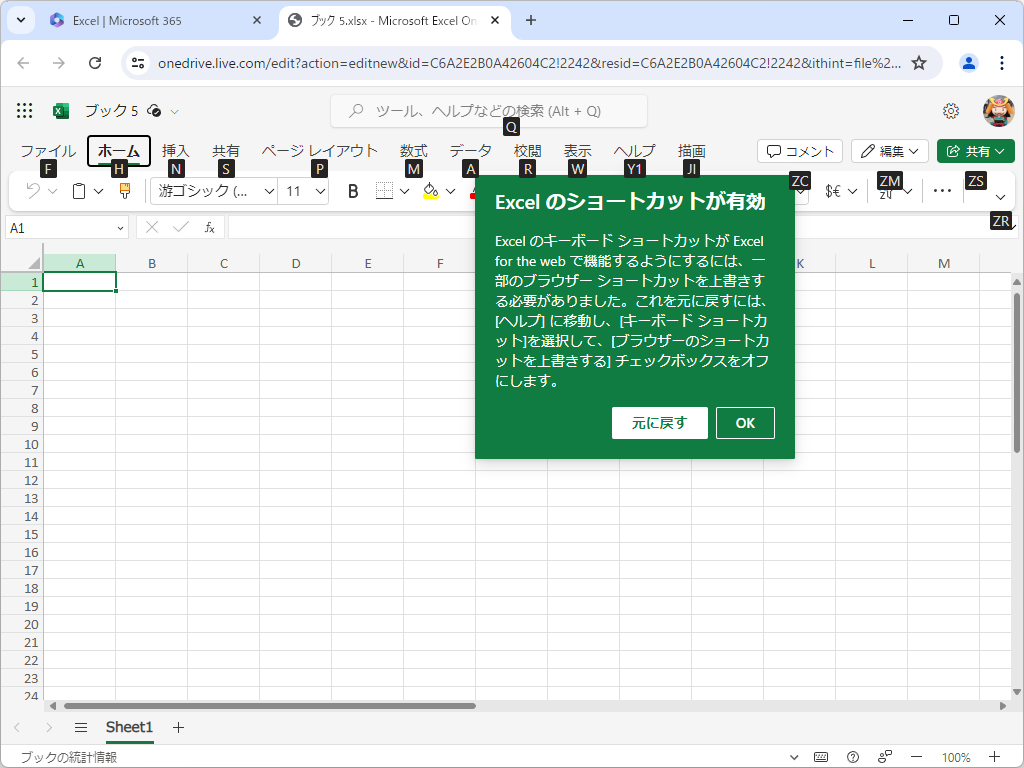Expand the 編集 mode dropdown
Image resolution: width=1024 pixels, height=768 pixels.
coord(915,150)
